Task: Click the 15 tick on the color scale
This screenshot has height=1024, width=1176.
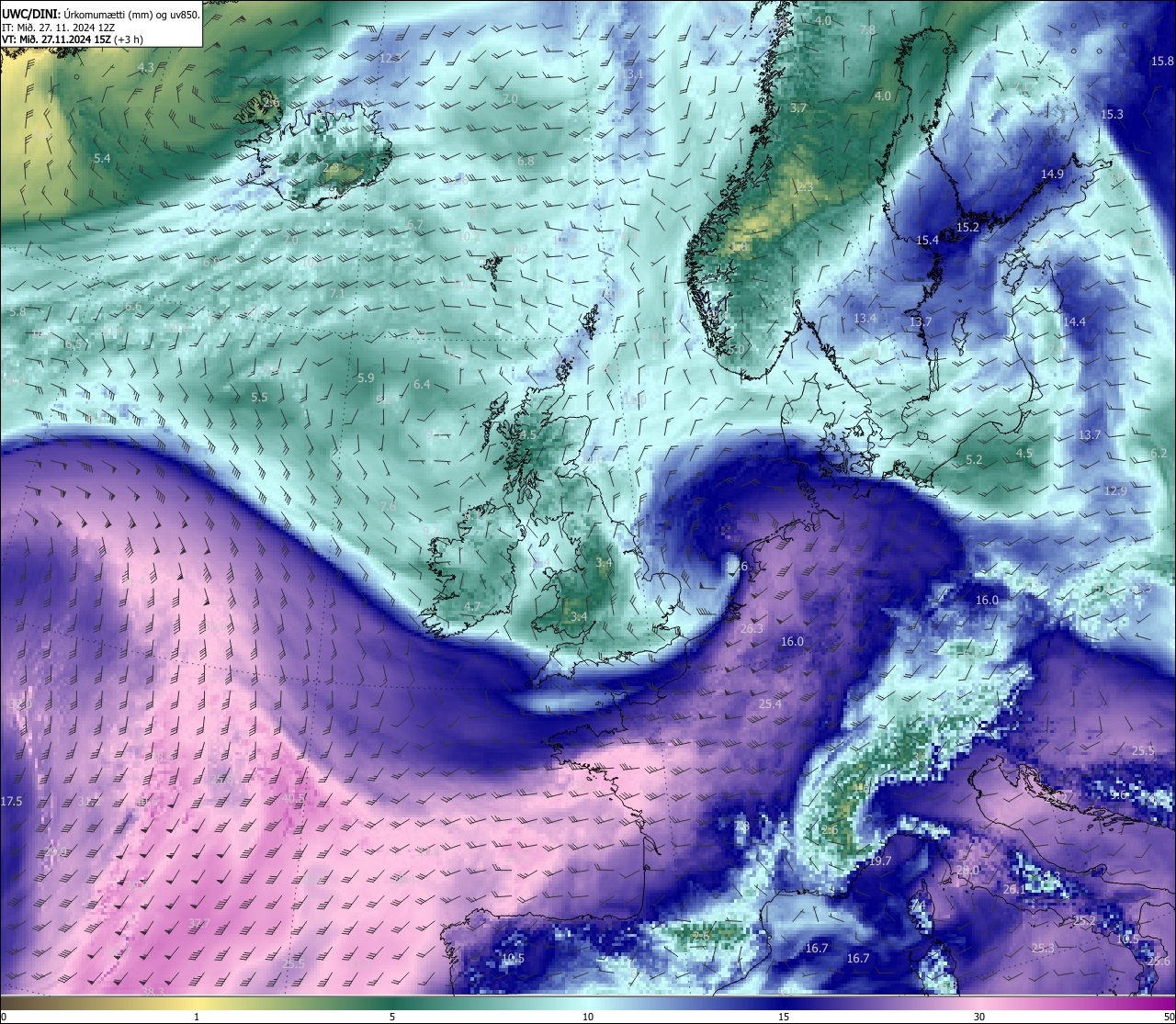Action: point(784,1017)
